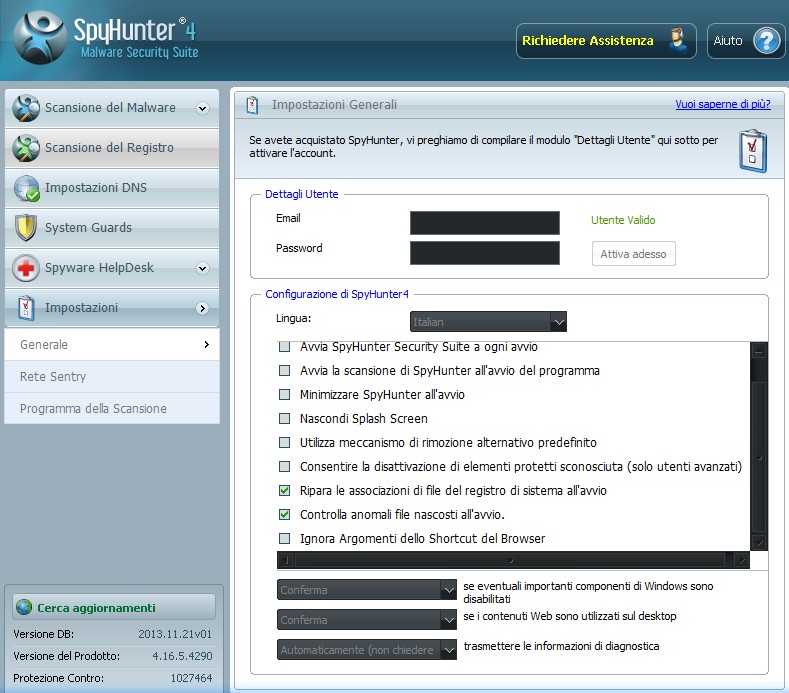
Task: Click the horizontal scrollbar below options list
Action: [513, 560]
